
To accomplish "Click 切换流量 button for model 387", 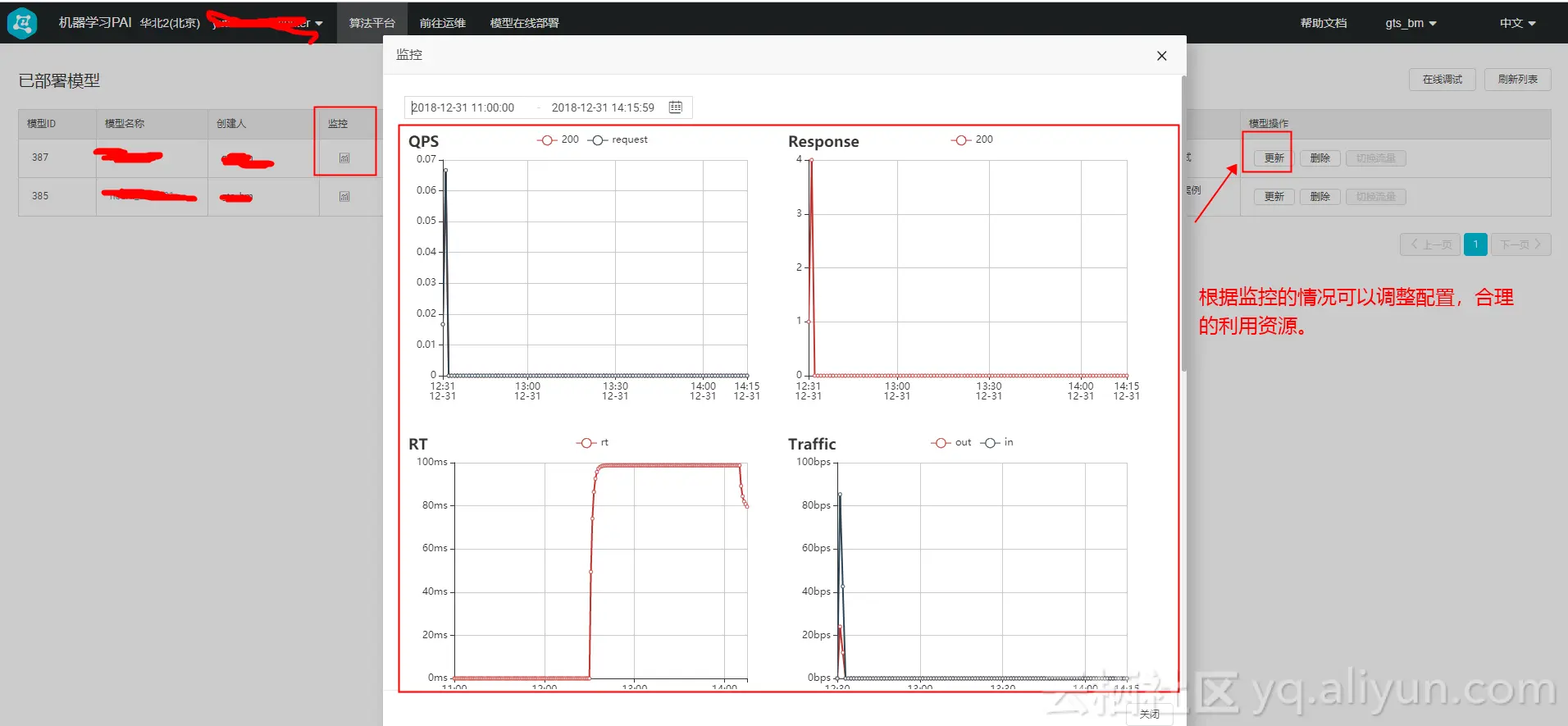I will coord(1376,158).
